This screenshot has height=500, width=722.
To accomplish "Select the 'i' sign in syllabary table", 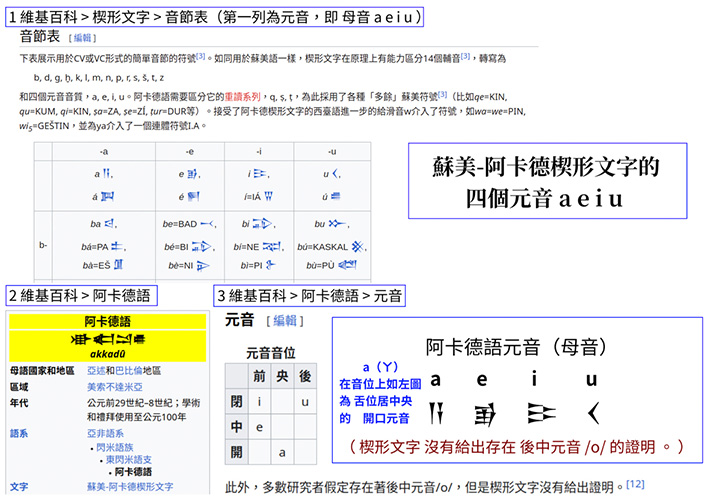I will pos(259,174).
